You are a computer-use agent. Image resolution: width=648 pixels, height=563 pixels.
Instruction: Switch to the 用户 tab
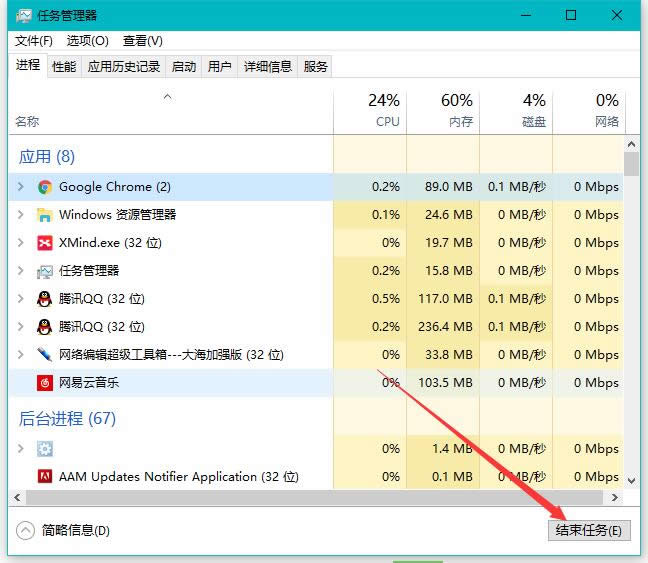coord(219,67)
